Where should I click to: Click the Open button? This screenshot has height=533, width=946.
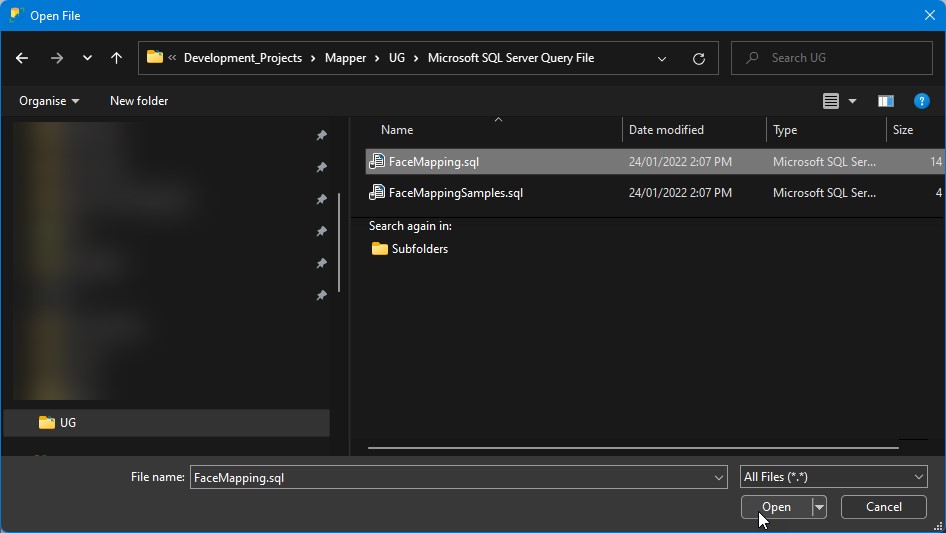pos(776,507)
